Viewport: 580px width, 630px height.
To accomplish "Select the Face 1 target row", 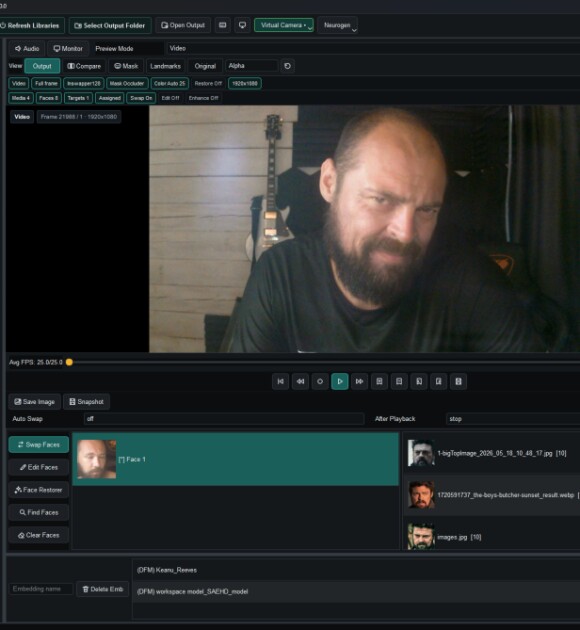I will point(236,459).
